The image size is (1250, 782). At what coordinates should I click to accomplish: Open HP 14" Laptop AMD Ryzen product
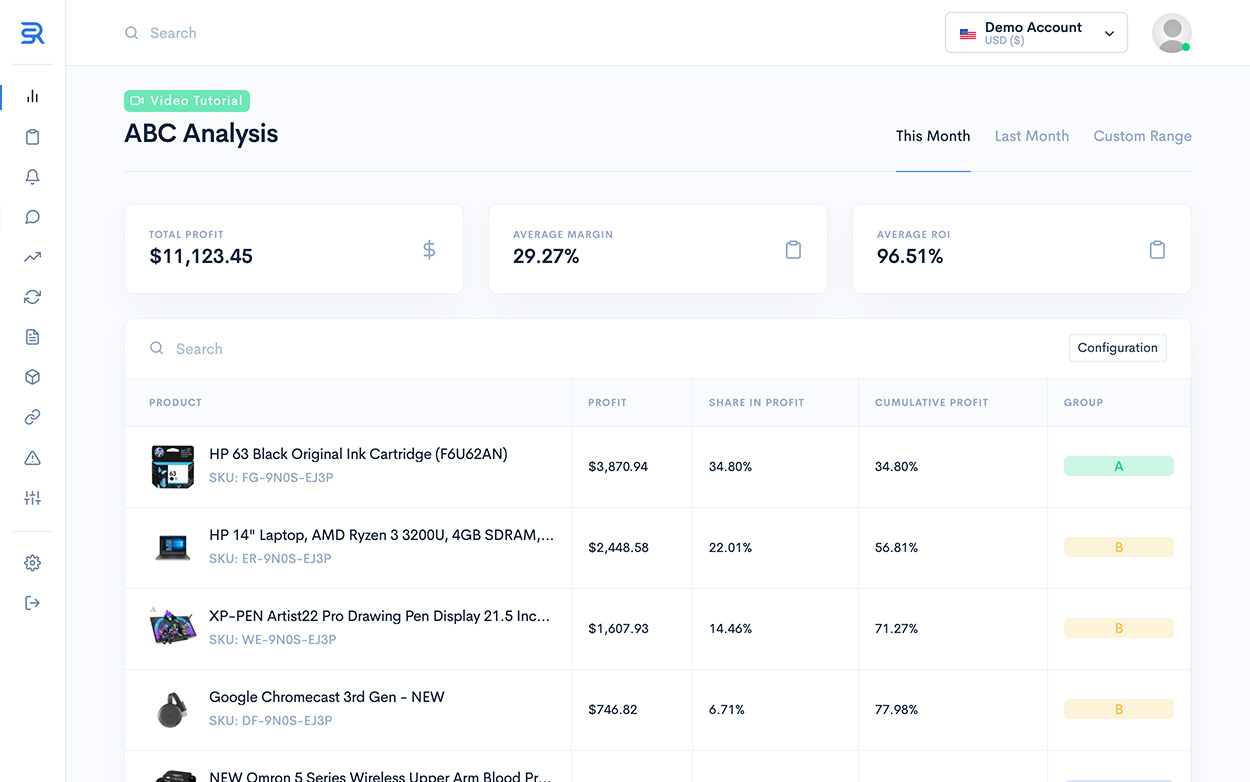pos(381,535)
